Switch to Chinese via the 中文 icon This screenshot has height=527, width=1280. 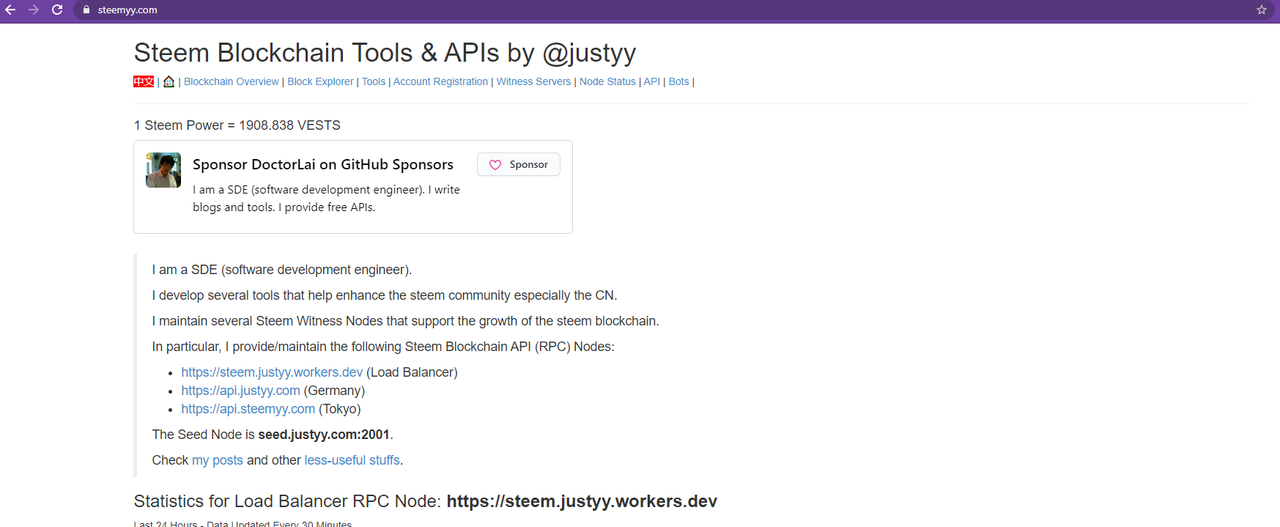(x=144, y=81)
